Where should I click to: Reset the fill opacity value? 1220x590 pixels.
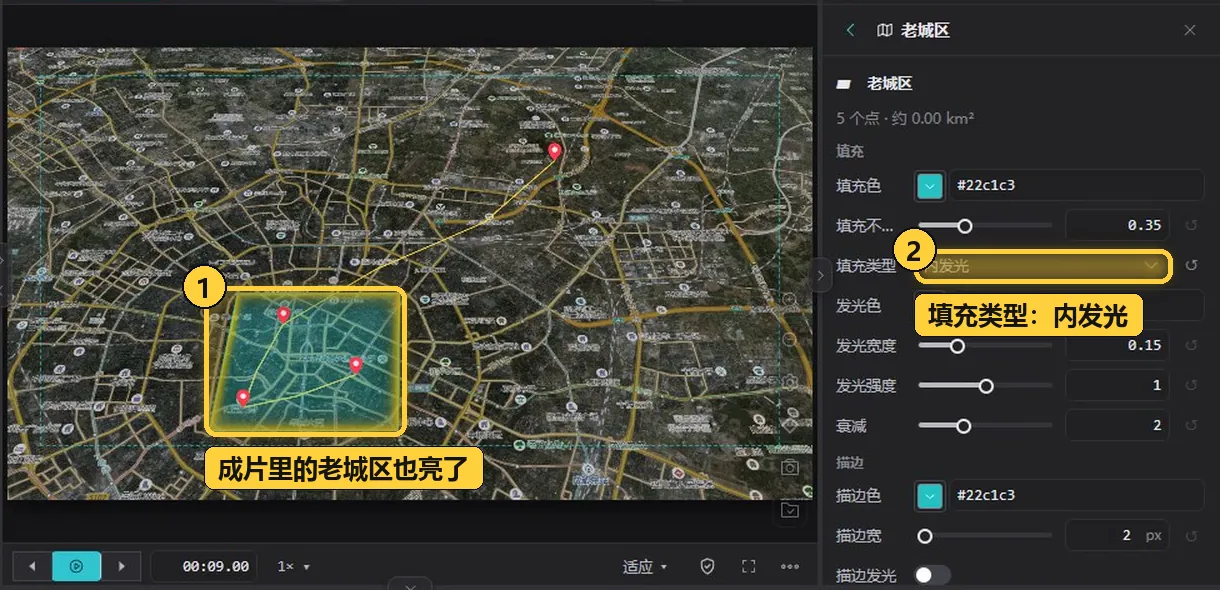pyautogui.click(x=1191, y=226)
